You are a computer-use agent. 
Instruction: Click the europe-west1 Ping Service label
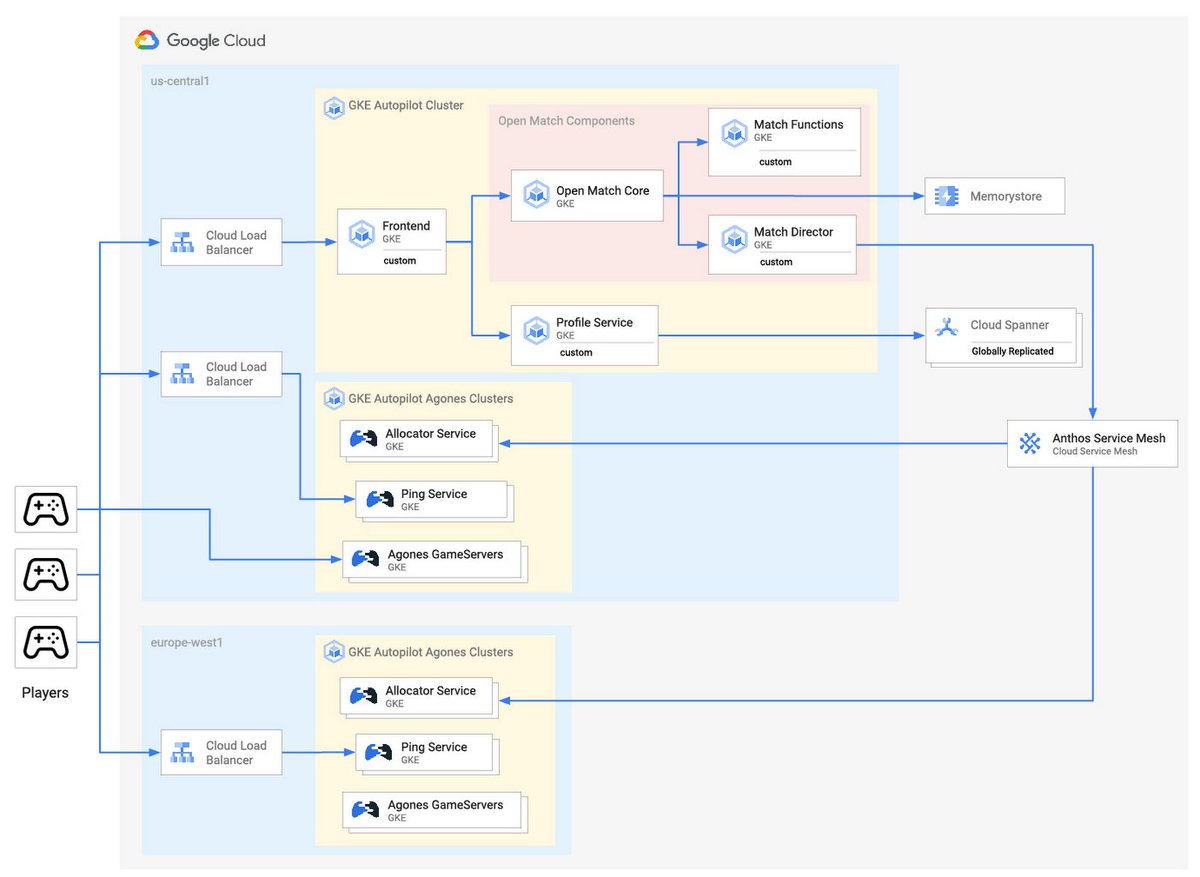click(434, 747)
